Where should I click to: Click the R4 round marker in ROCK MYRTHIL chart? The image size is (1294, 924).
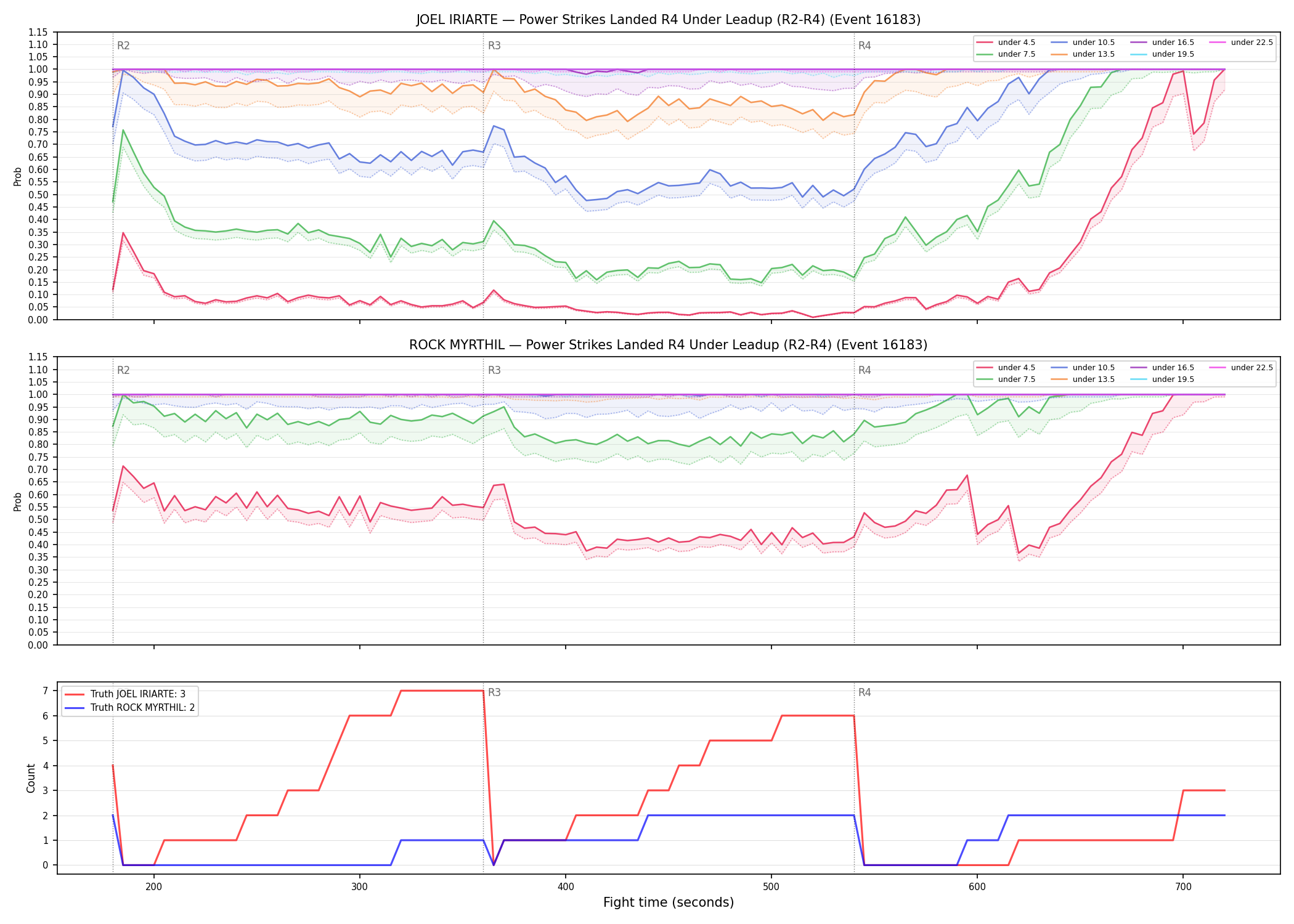point(865,371)
